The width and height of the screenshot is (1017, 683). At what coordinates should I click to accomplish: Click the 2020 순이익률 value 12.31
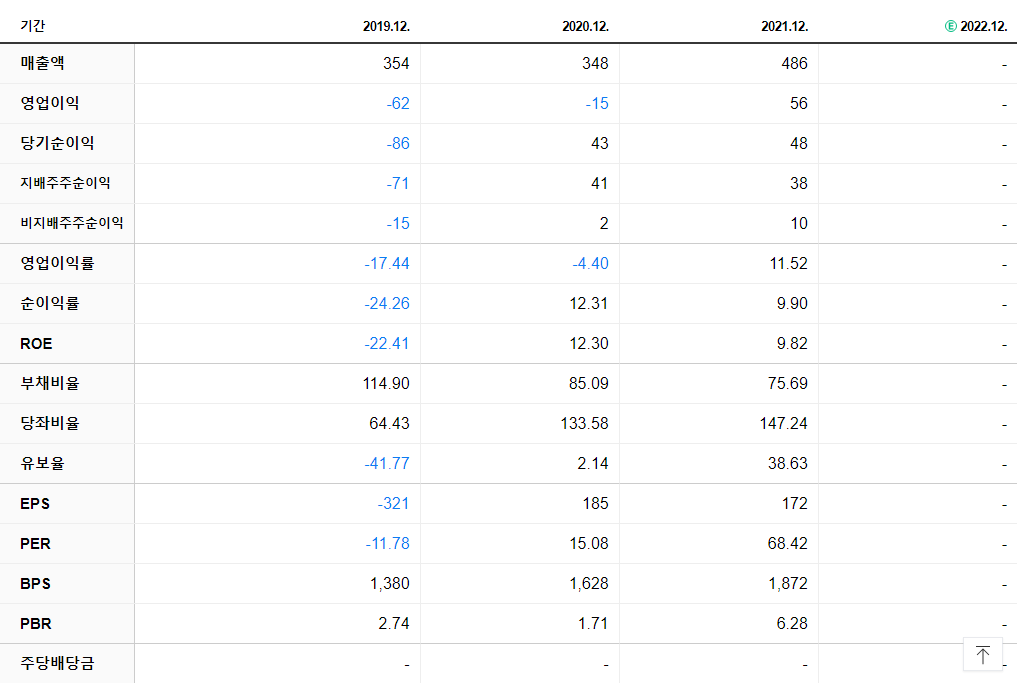[589, 304]
